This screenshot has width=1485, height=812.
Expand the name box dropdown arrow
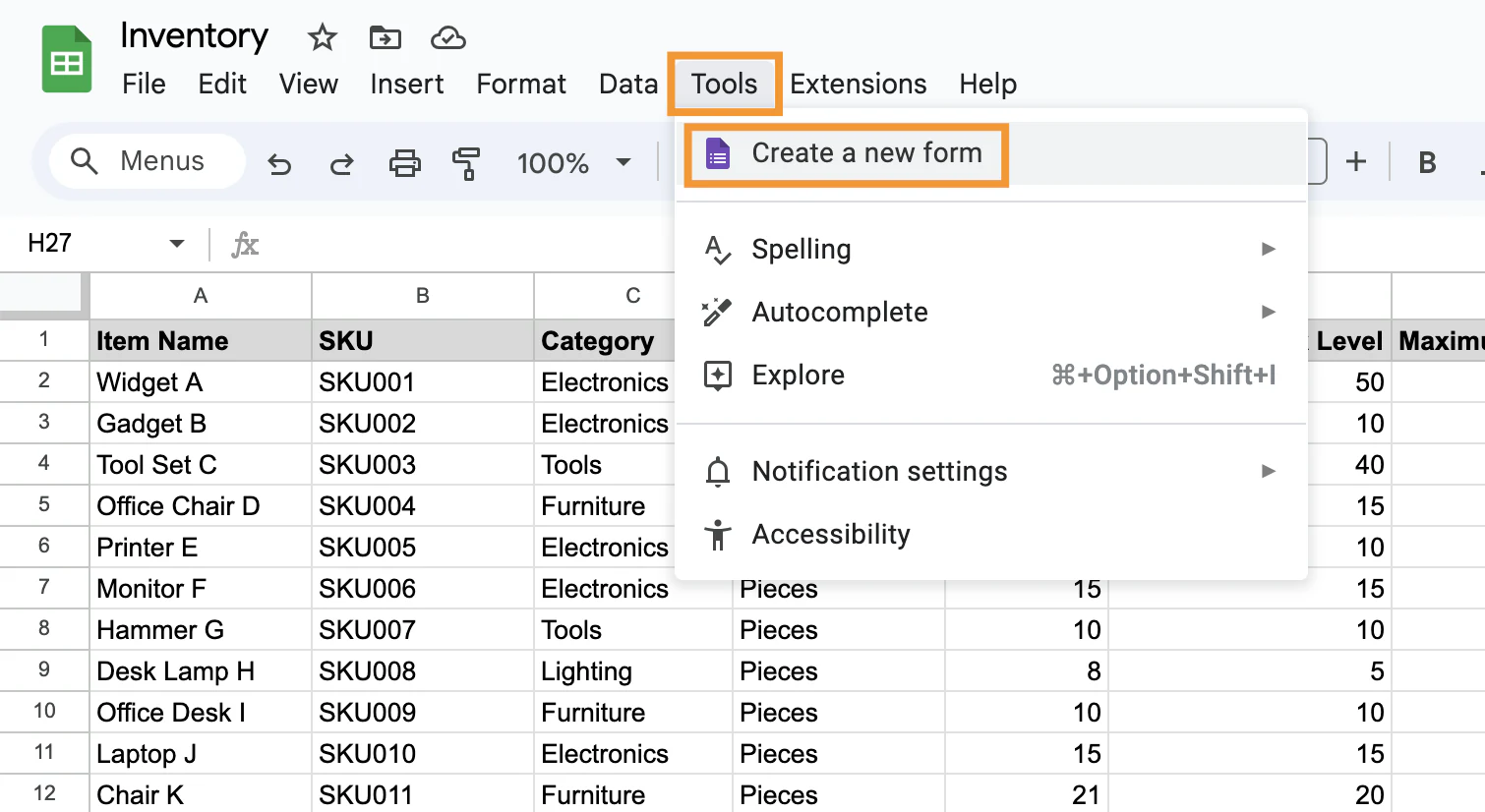(177, 244)
